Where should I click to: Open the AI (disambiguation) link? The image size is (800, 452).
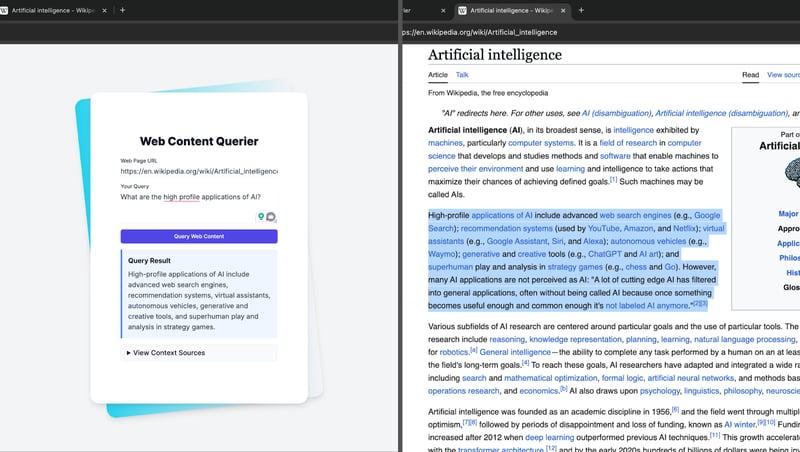pyautogui.click(x=617, y=113)
